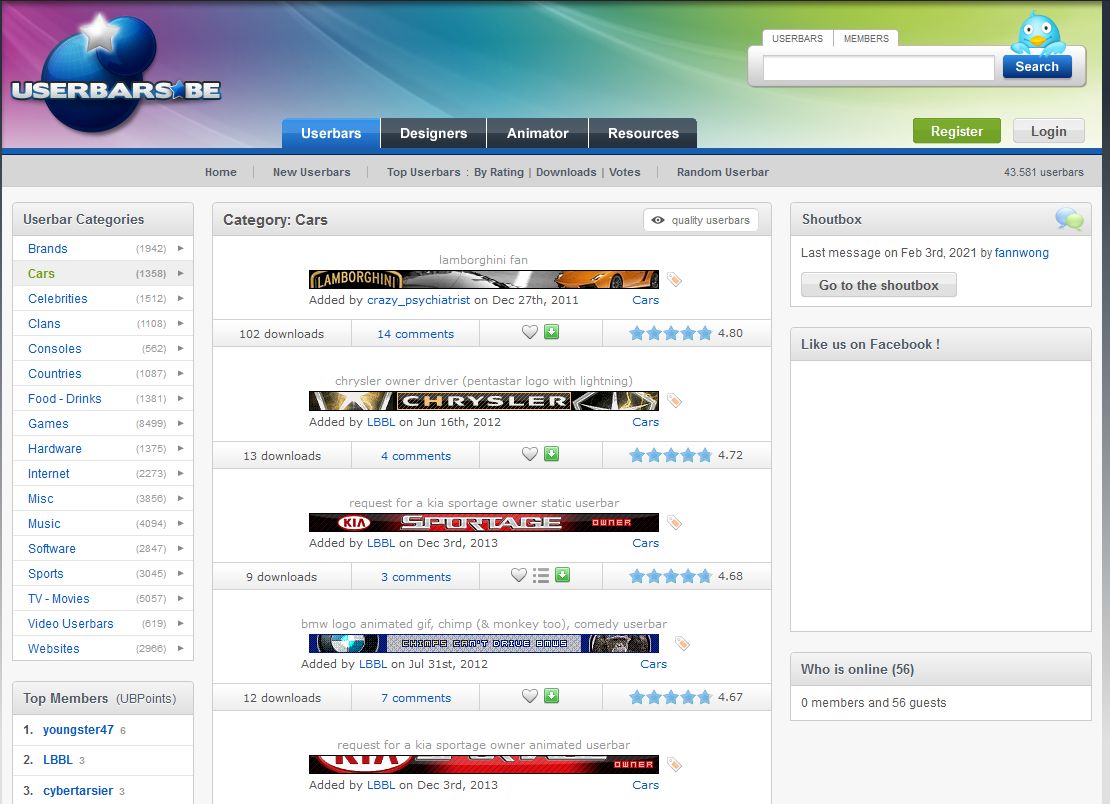This screenshot has height=804, width=1110.
Task: Go to Home in the sub navigation
Action: pos(221,172)
